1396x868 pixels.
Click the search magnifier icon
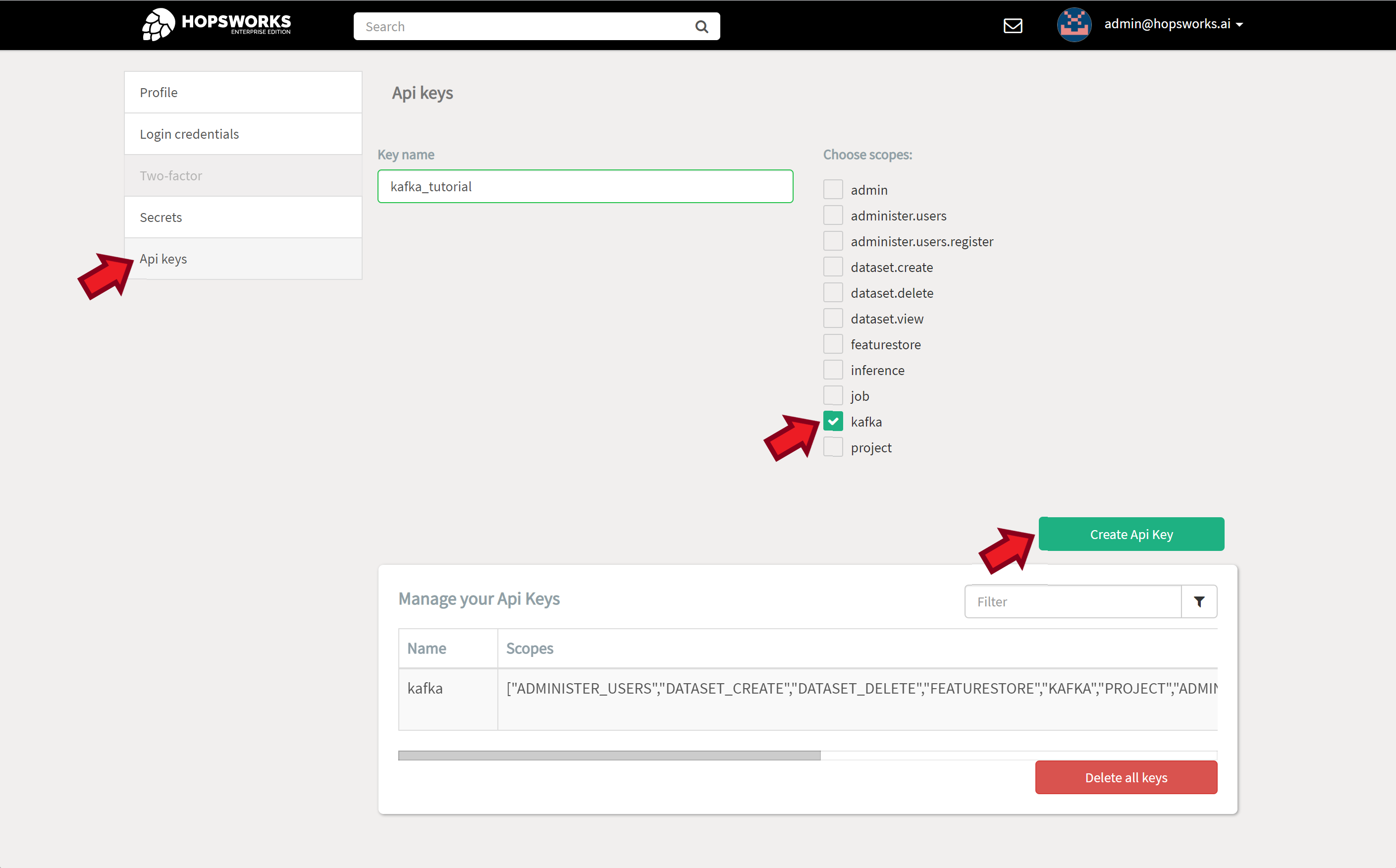click(701, 26)
